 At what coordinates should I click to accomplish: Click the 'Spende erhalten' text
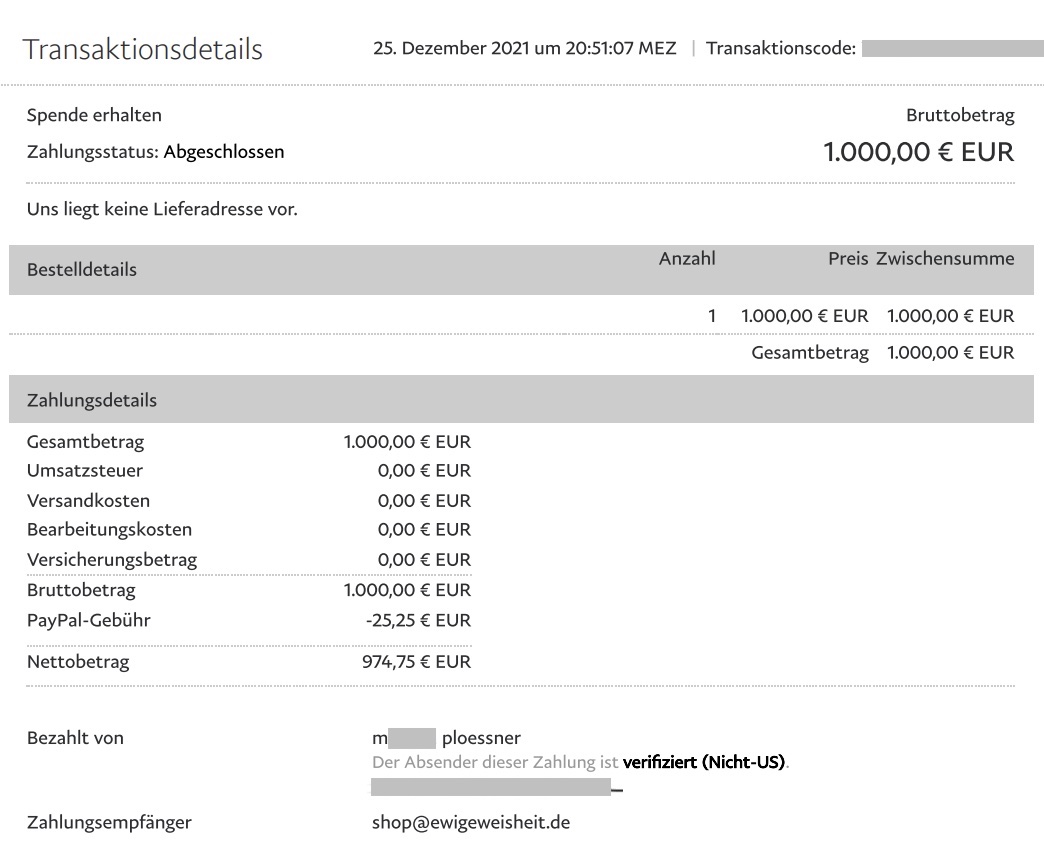coord(94,115)
